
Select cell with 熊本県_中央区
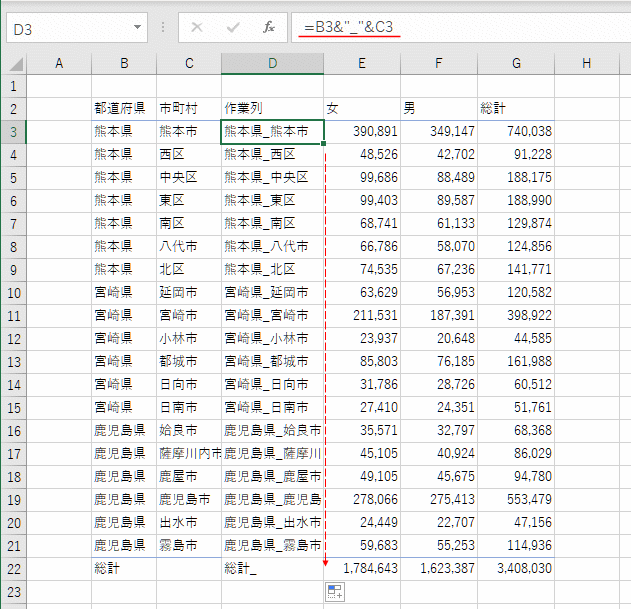[272, 178]
